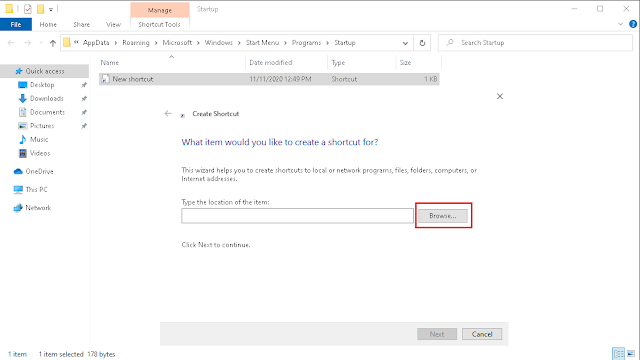Open Customize Quick Access Toolbar dropdown
The image size is (640, 360).
tap(51, 9)
